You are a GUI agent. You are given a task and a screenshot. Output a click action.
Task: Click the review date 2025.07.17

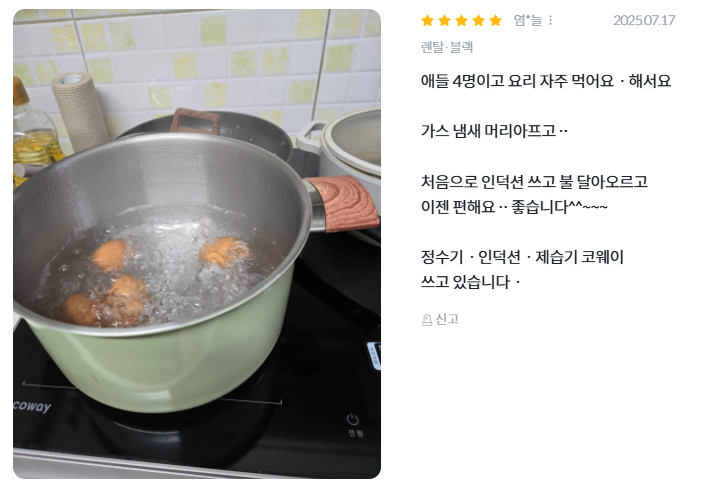tap(644, 21)
